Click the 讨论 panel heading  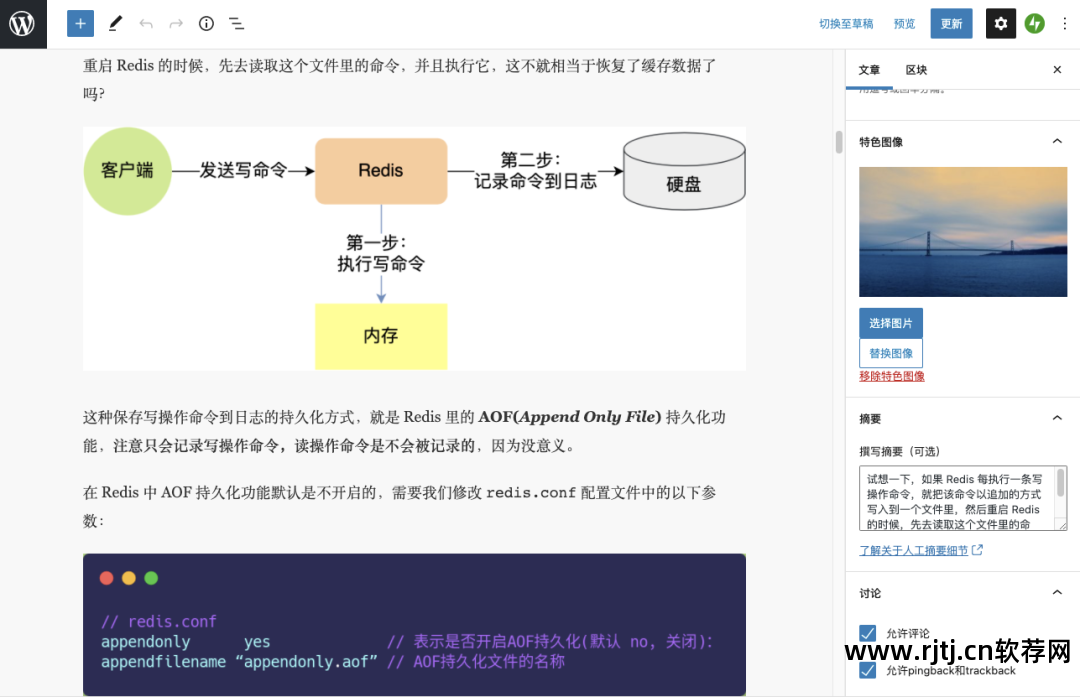pos(870,593)
